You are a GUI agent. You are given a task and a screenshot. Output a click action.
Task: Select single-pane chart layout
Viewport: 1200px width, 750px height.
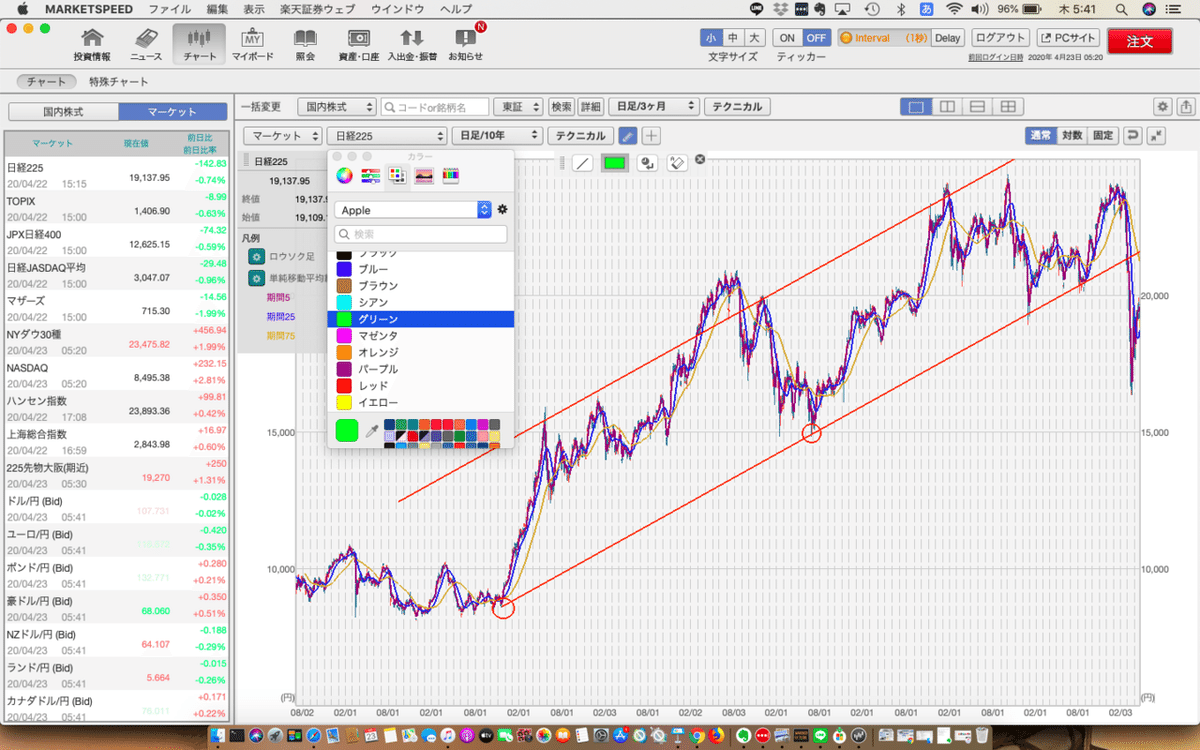(x=916, y=106)
